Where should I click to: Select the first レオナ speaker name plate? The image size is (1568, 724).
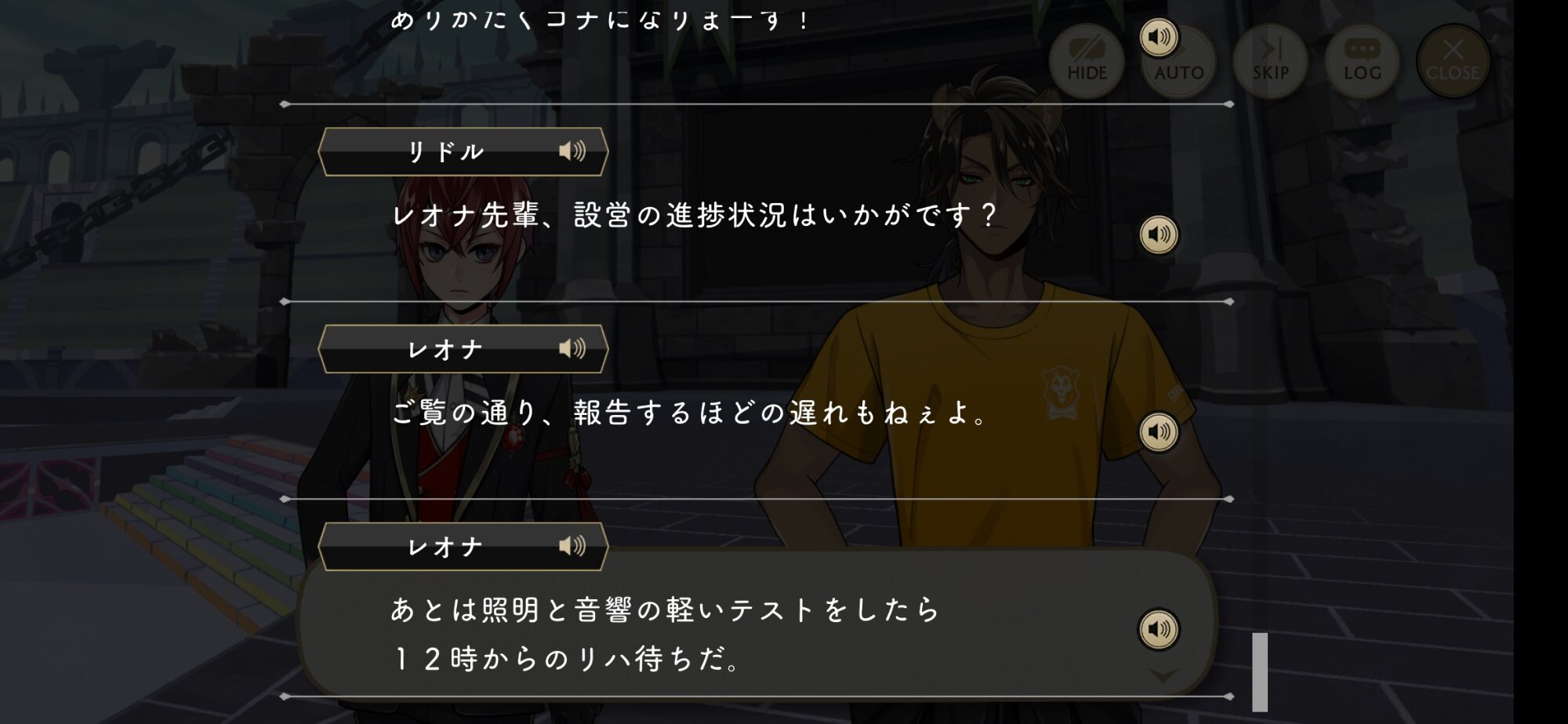[463, 349]
